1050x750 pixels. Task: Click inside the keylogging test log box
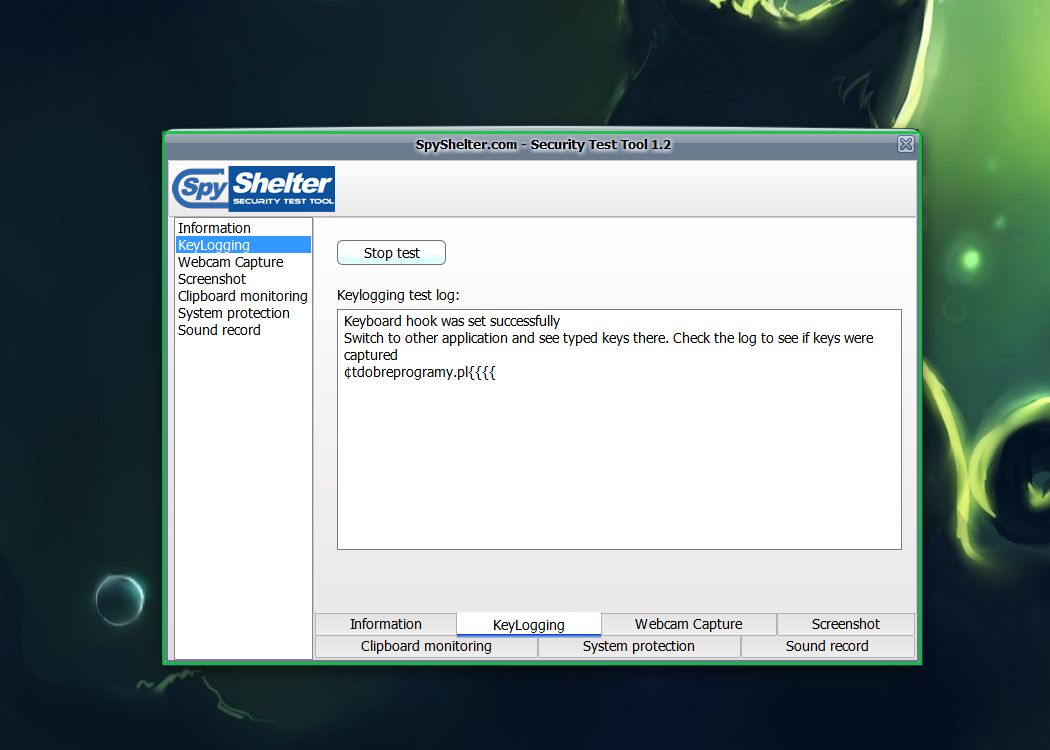pos(619,429)
